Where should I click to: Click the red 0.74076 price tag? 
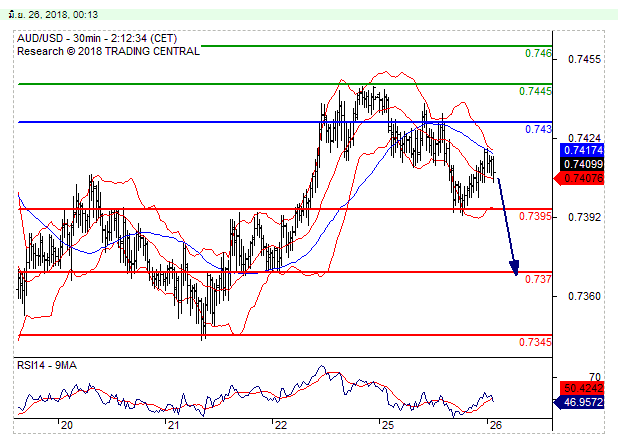point(579,179)
